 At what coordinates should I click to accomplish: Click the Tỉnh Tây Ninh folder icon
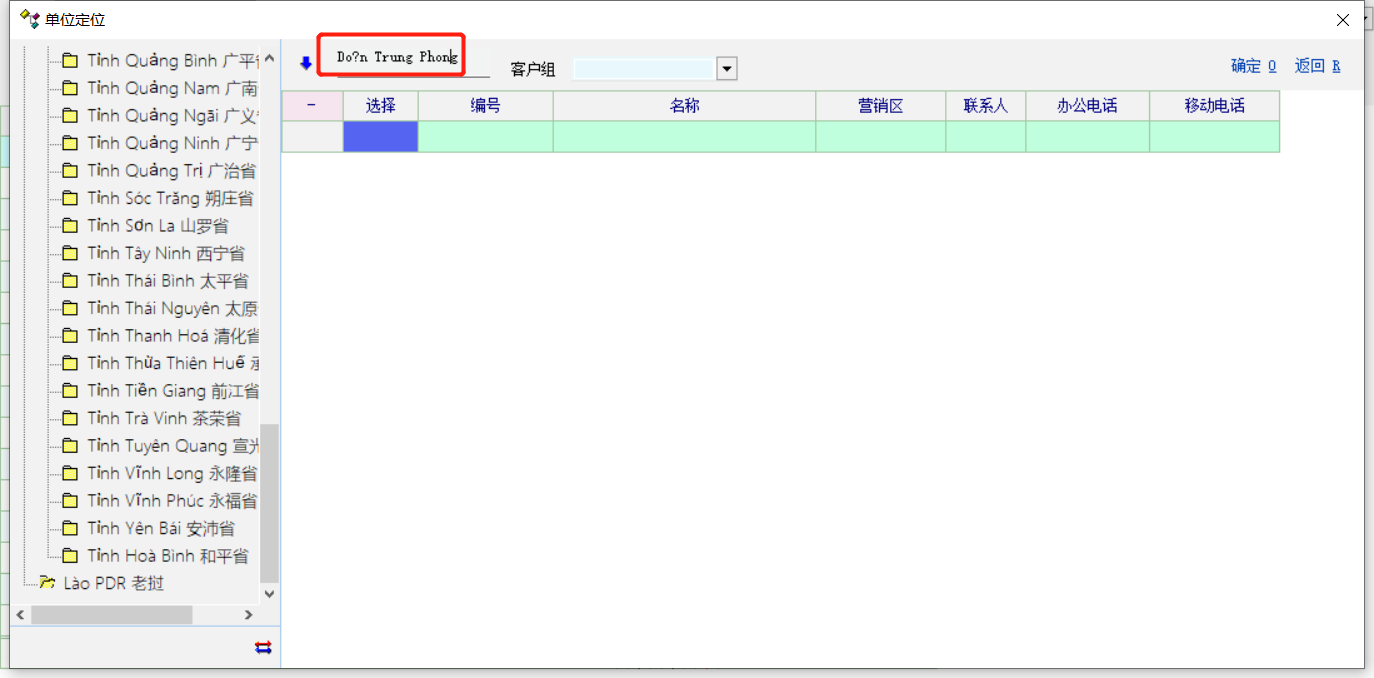[70, 254]
